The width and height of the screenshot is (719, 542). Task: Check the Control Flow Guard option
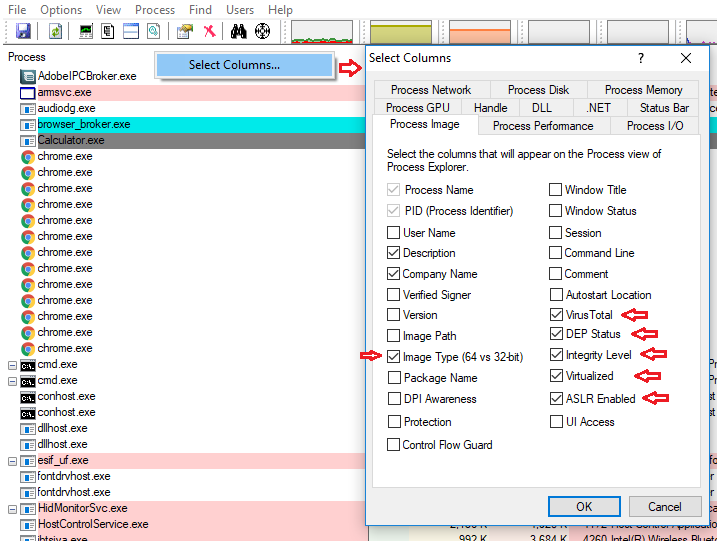394,445
